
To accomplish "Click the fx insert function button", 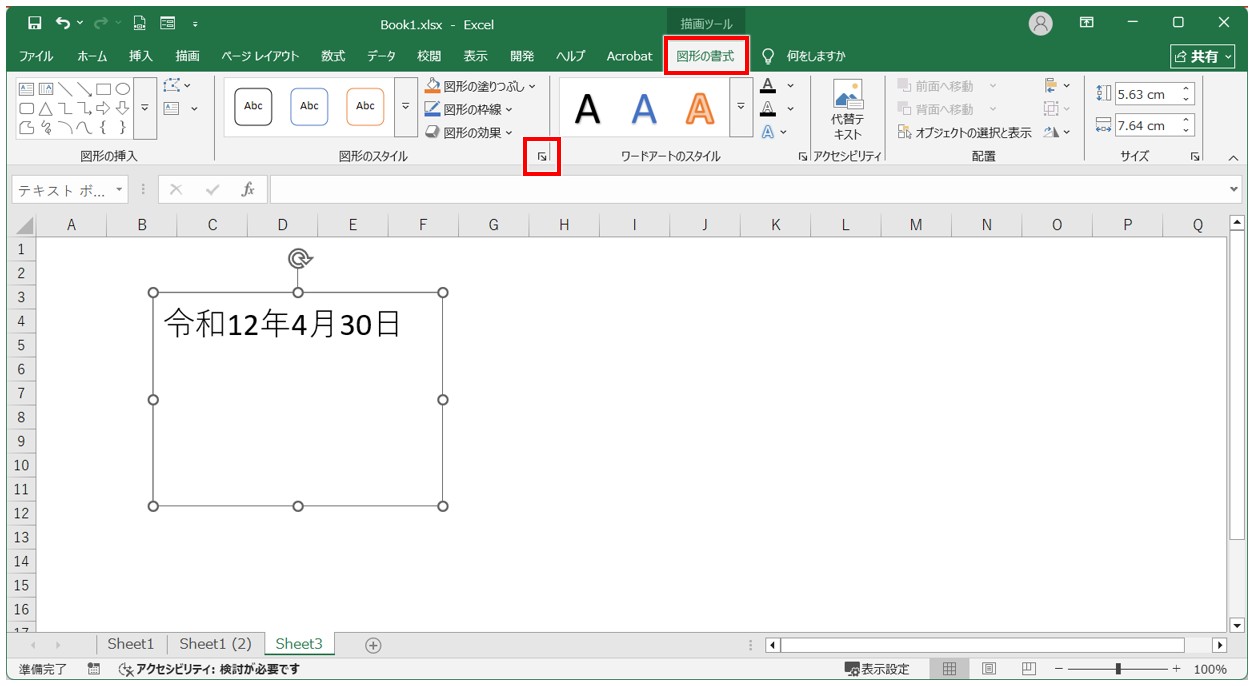I will [x=248, y=189].
